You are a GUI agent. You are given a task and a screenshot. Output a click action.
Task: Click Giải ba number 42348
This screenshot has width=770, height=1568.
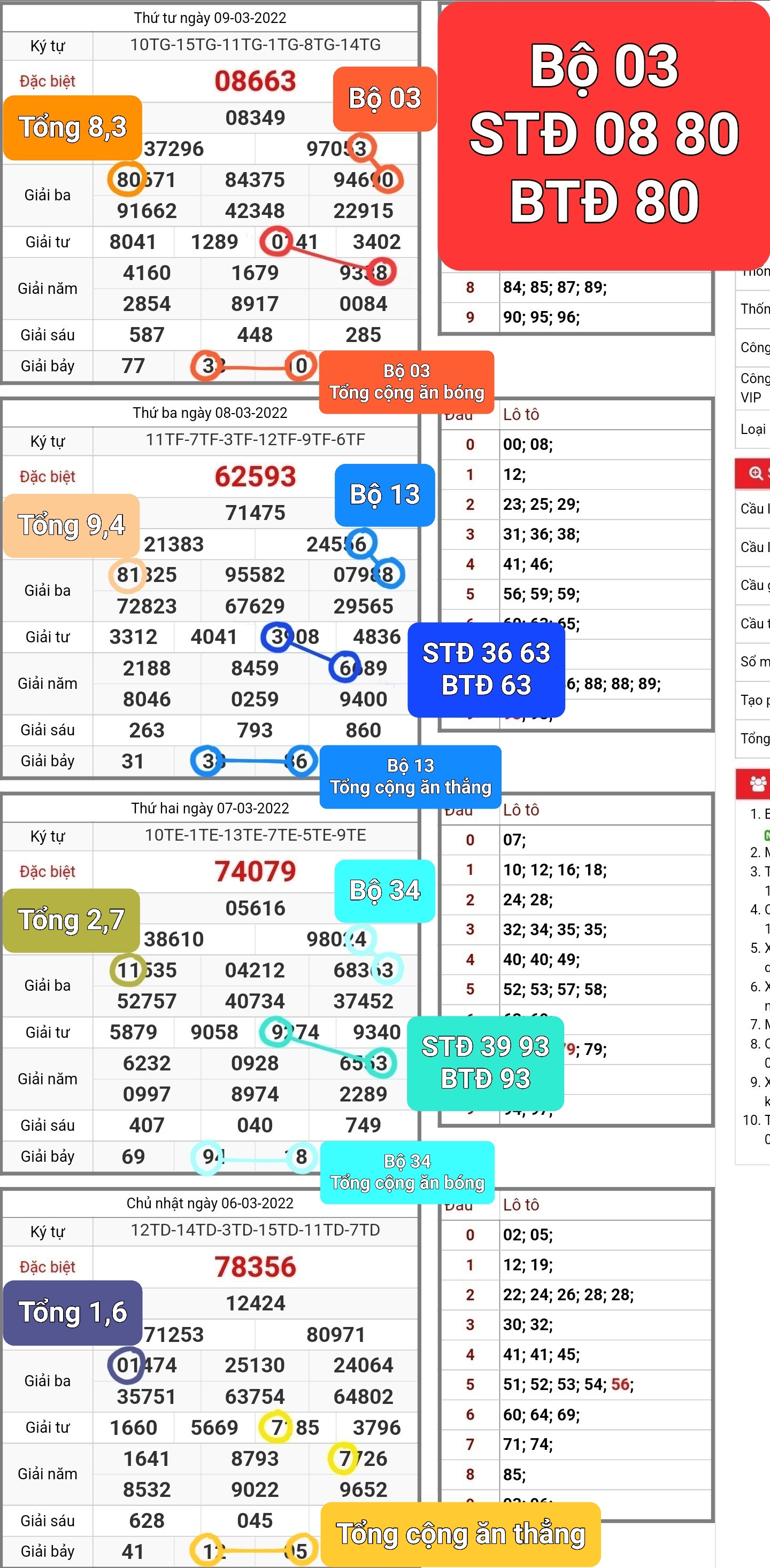255,211
